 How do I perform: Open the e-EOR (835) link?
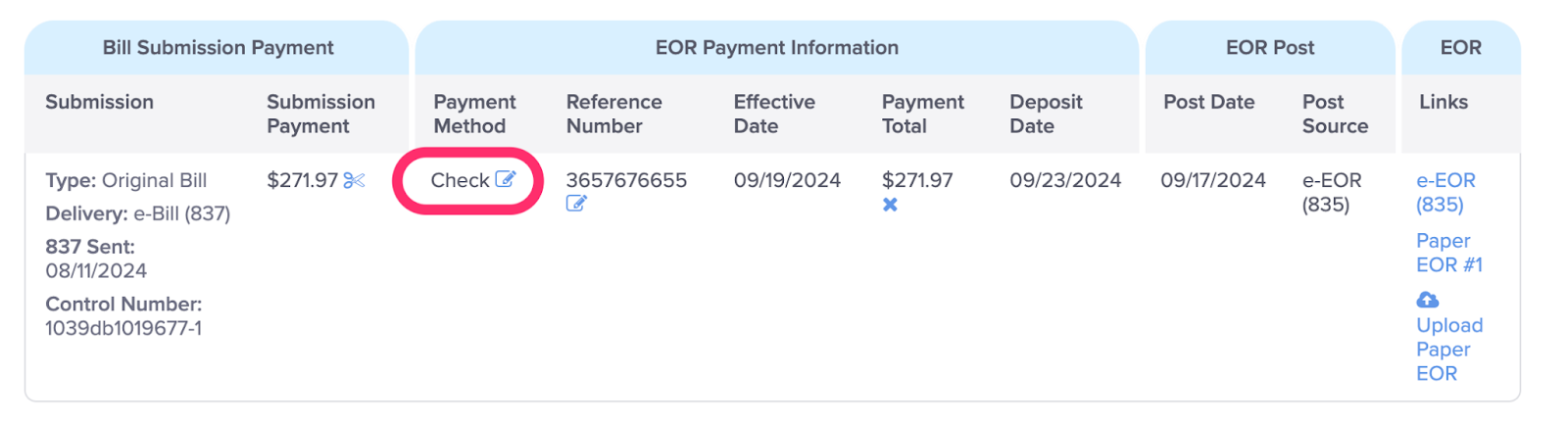click(1445, 192)
